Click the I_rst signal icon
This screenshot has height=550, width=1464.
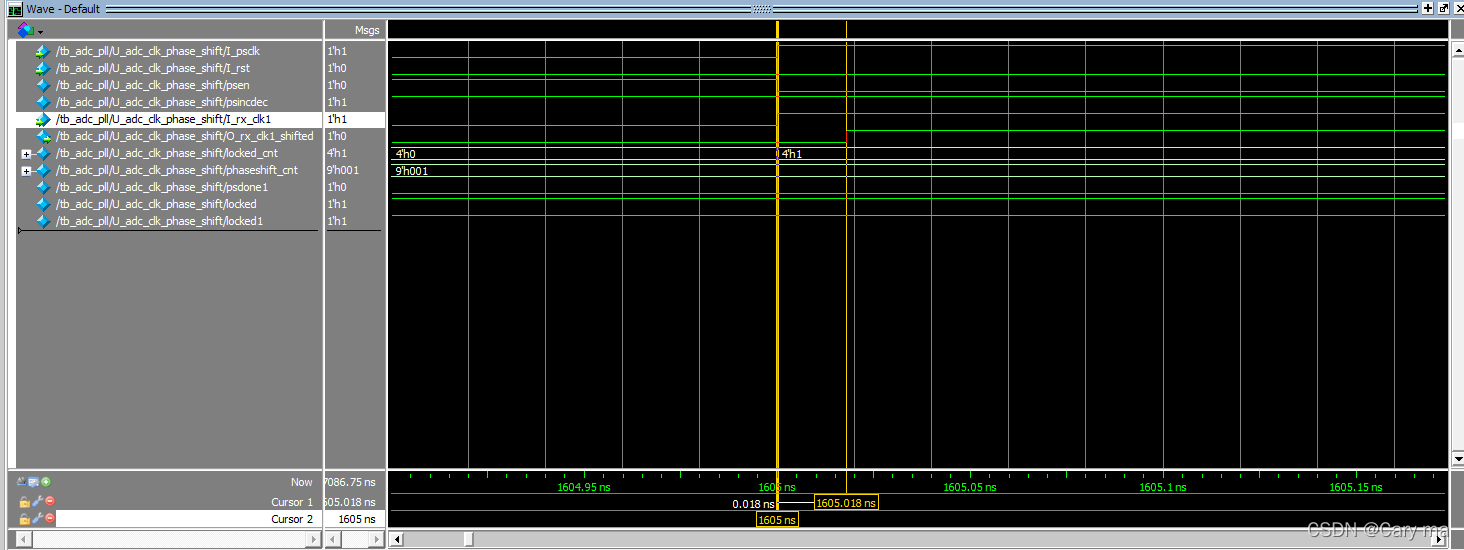coord(42,68)
